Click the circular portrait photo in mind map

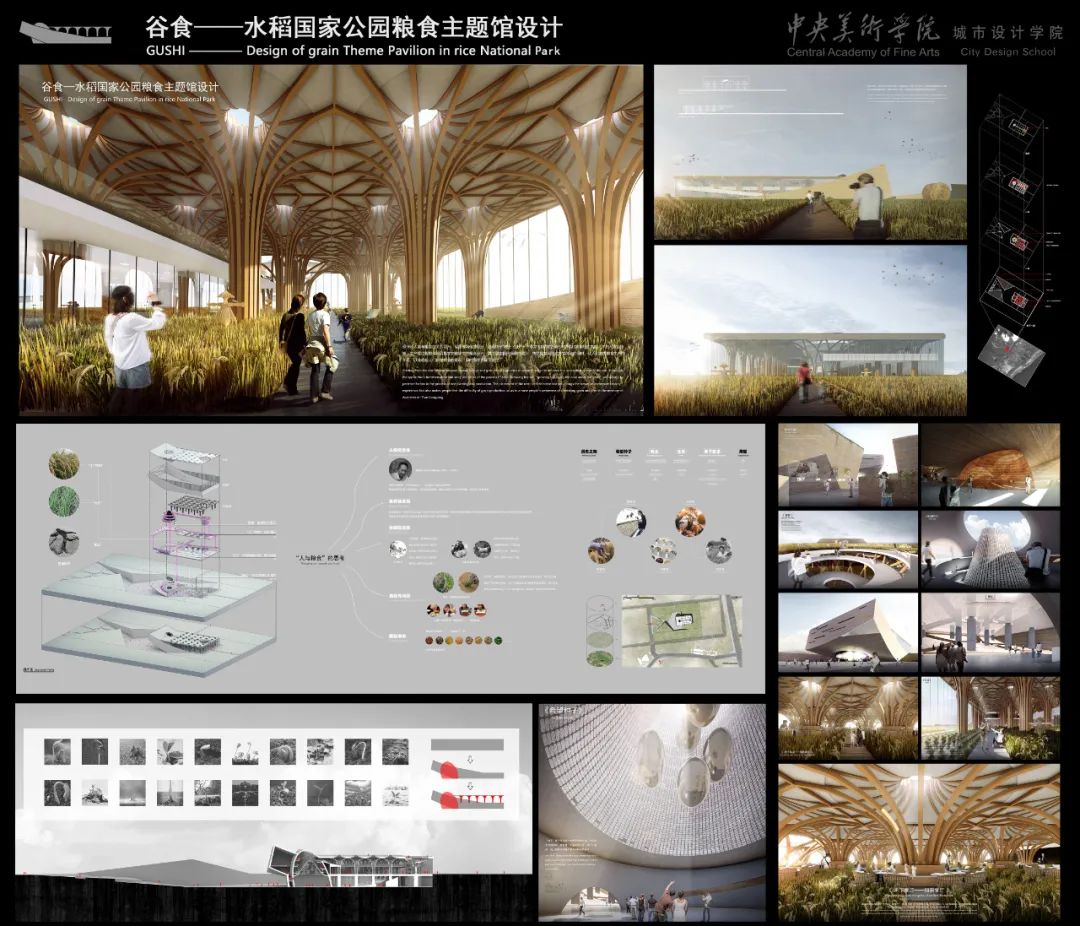pyautogui.click(x=400, y=469)
